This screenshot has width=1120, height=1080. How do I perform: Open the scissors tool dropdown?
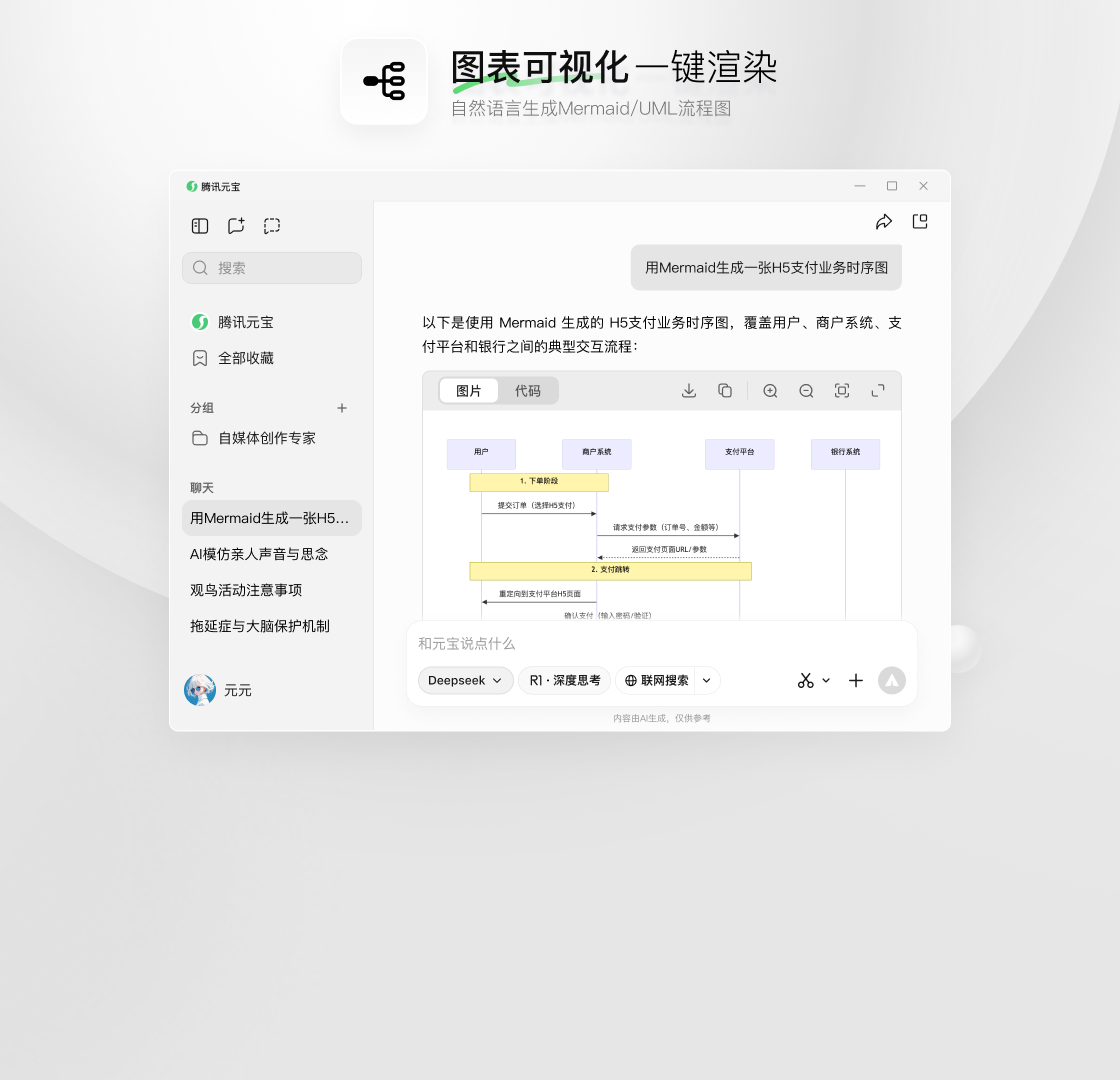(814, 680)
